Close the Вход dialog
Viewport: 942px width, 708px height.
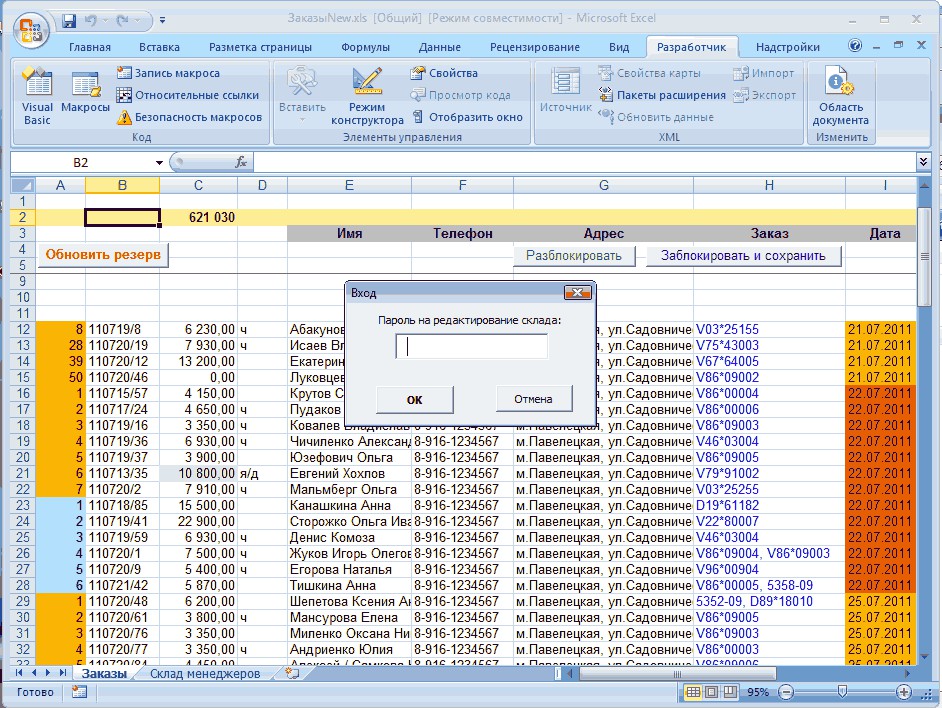click(577, 293)
